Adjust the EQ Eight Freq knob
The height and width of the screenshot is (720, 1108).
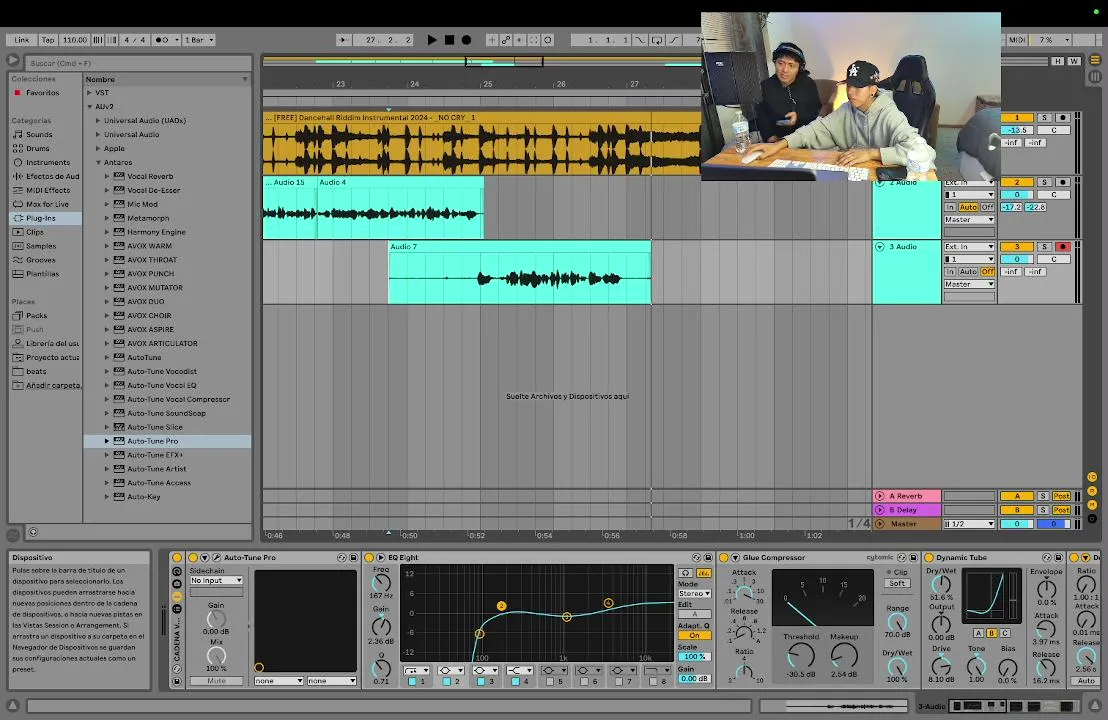[381, 583]
